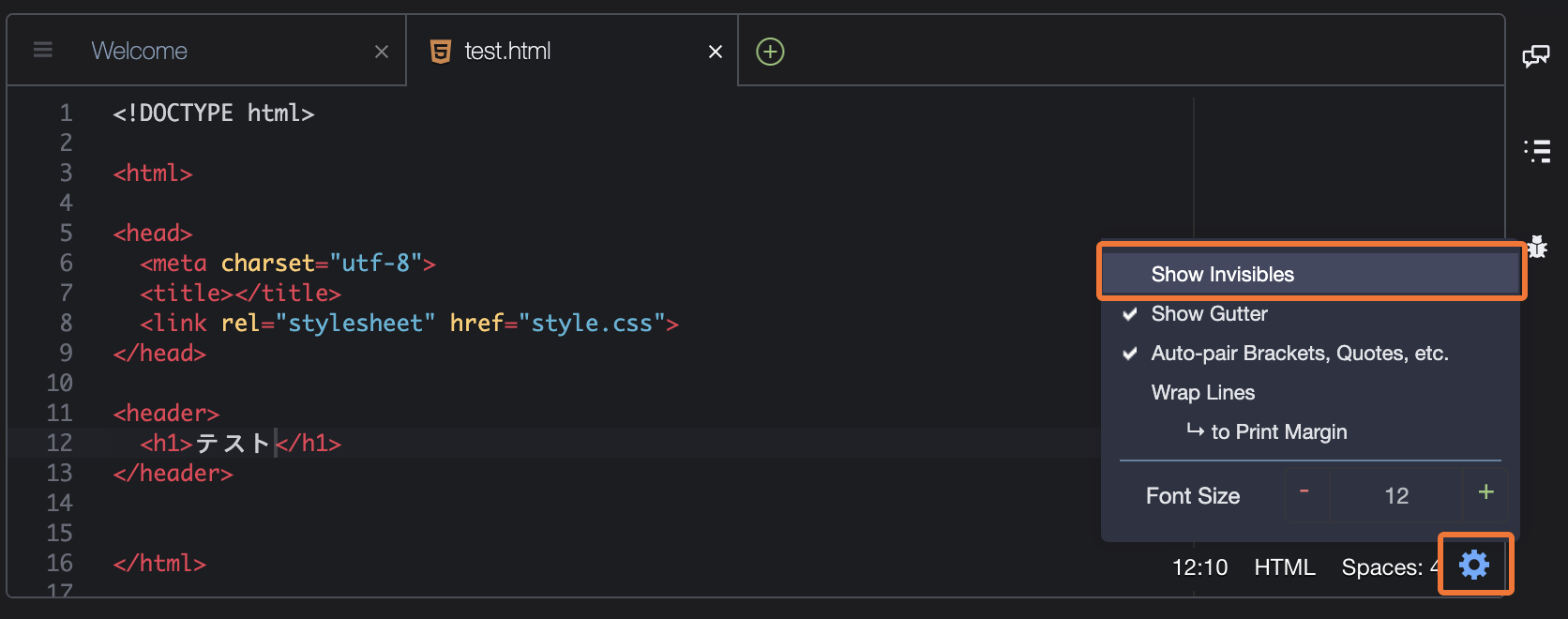Select wrap to Print Margin option
Image resolution: width=1568 pixels, height=619 pixels.
pyautogui.click(x=1278, y=432)
